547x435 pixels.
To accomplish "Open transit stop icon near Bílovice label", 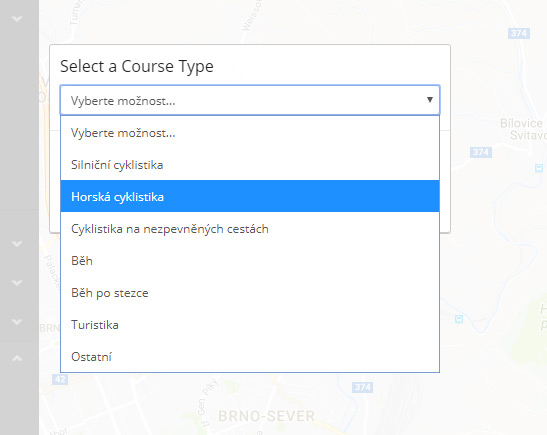I will (539, 168).
